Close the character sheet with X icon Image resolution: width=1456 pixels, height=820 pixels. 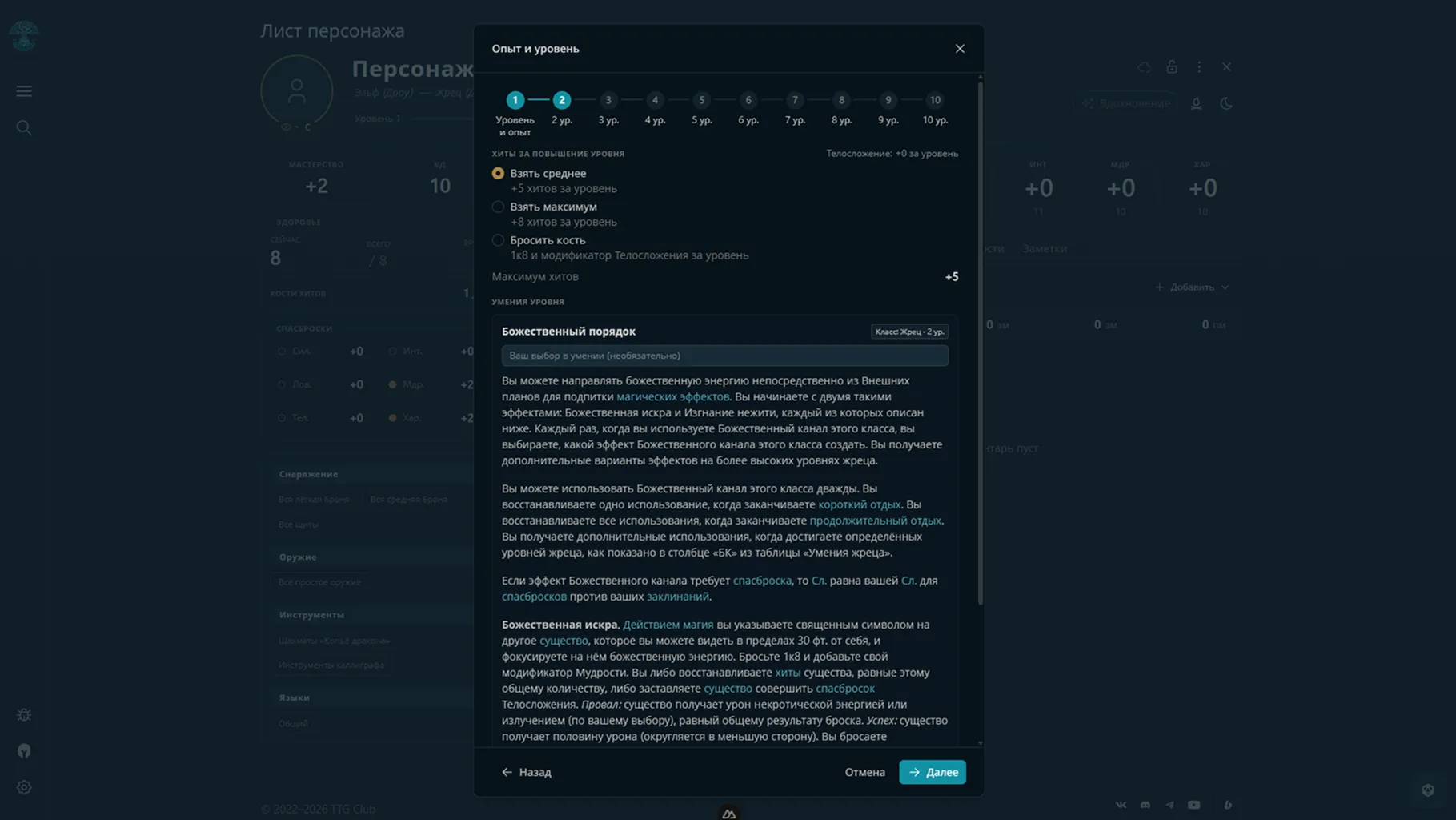(1226, 67)
